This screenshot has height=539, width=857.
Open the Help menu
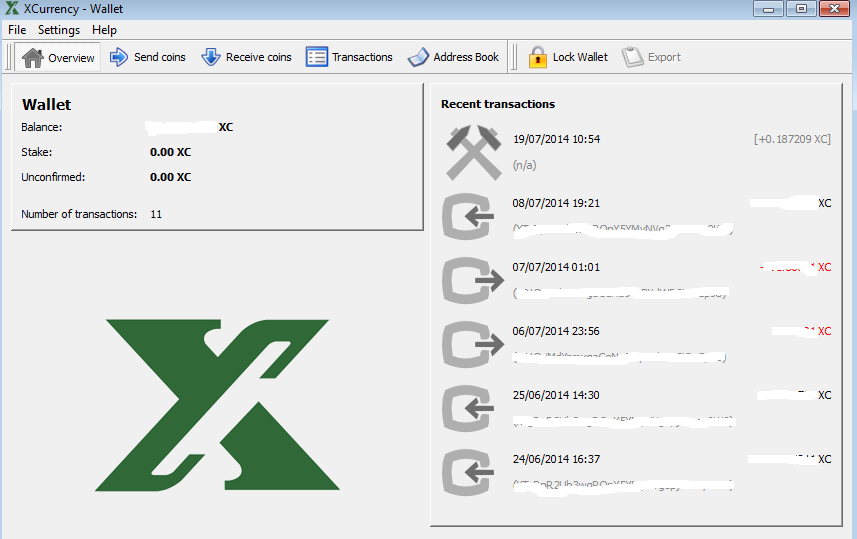pyautogui.click(x=104, y=30)
